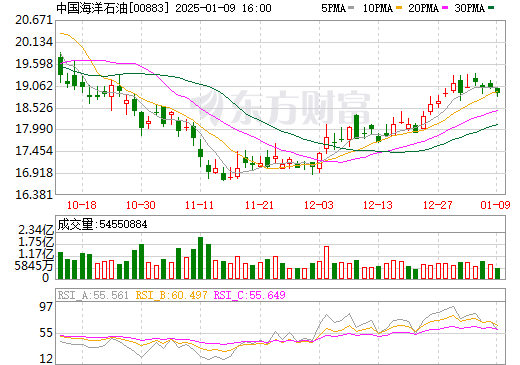This screenshot has height=365, width=520.
Task: Click the RSI_B value label
Action: tap(171, 295)
